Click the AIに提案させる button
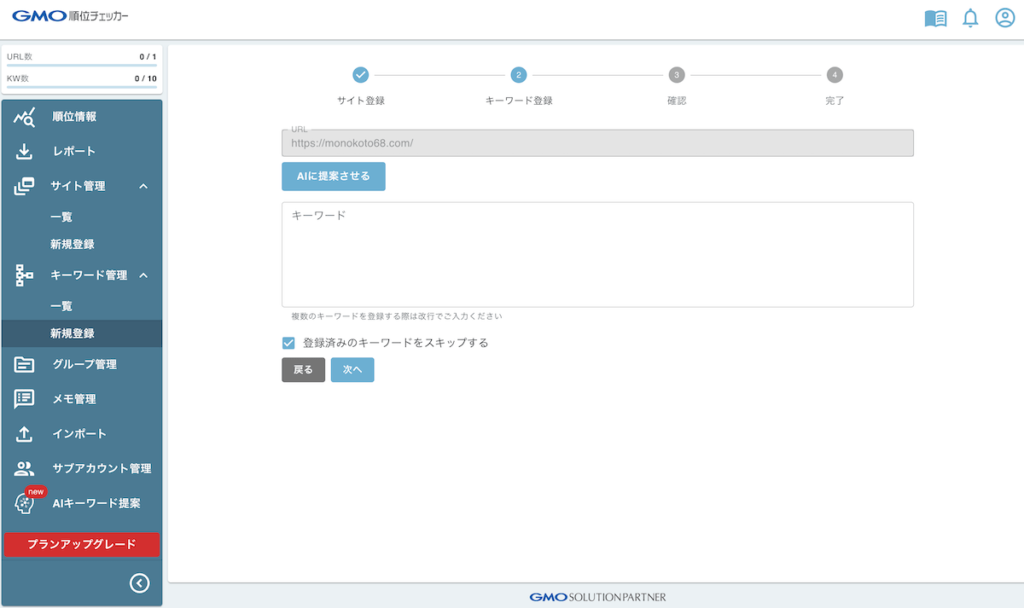The height and width of the screenshot is (608, 1024). 333,176
